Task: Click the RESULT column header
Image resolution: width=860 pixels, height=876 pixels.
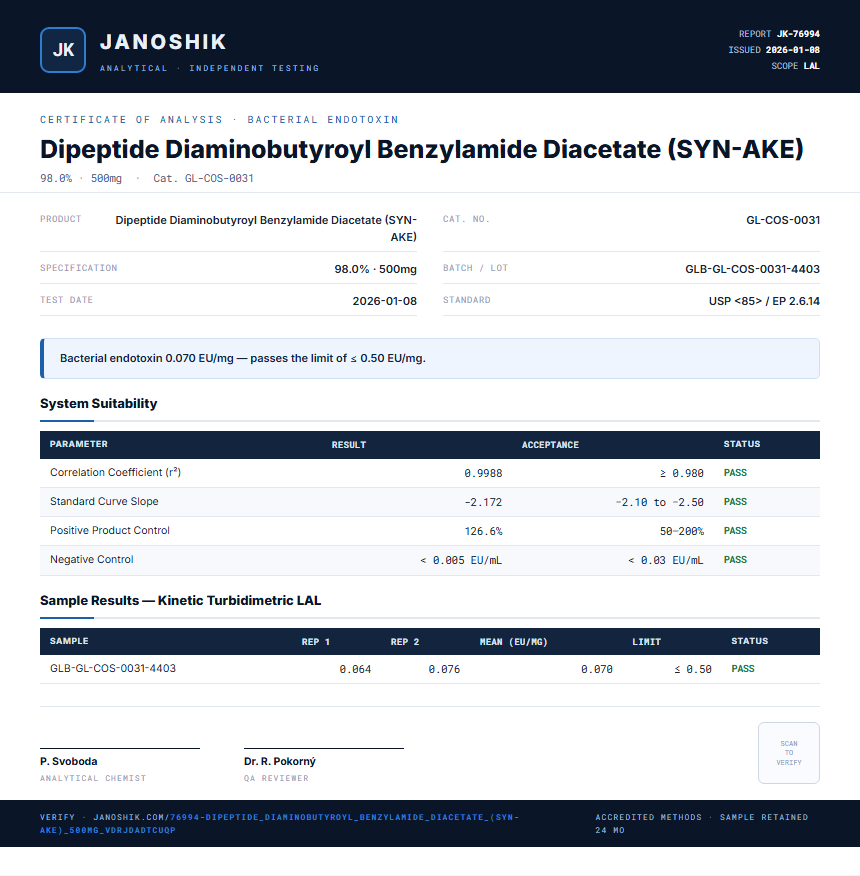Action: [x=349, y=445]
